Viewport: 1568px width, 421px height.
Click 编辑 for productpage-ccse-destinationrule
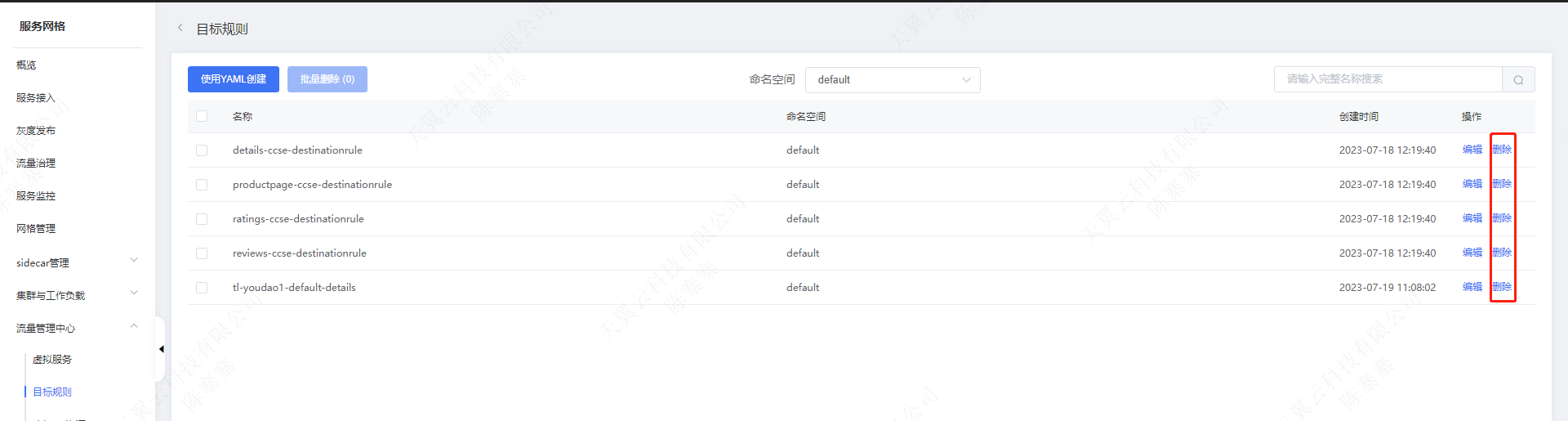click(x=1472, y=184)
